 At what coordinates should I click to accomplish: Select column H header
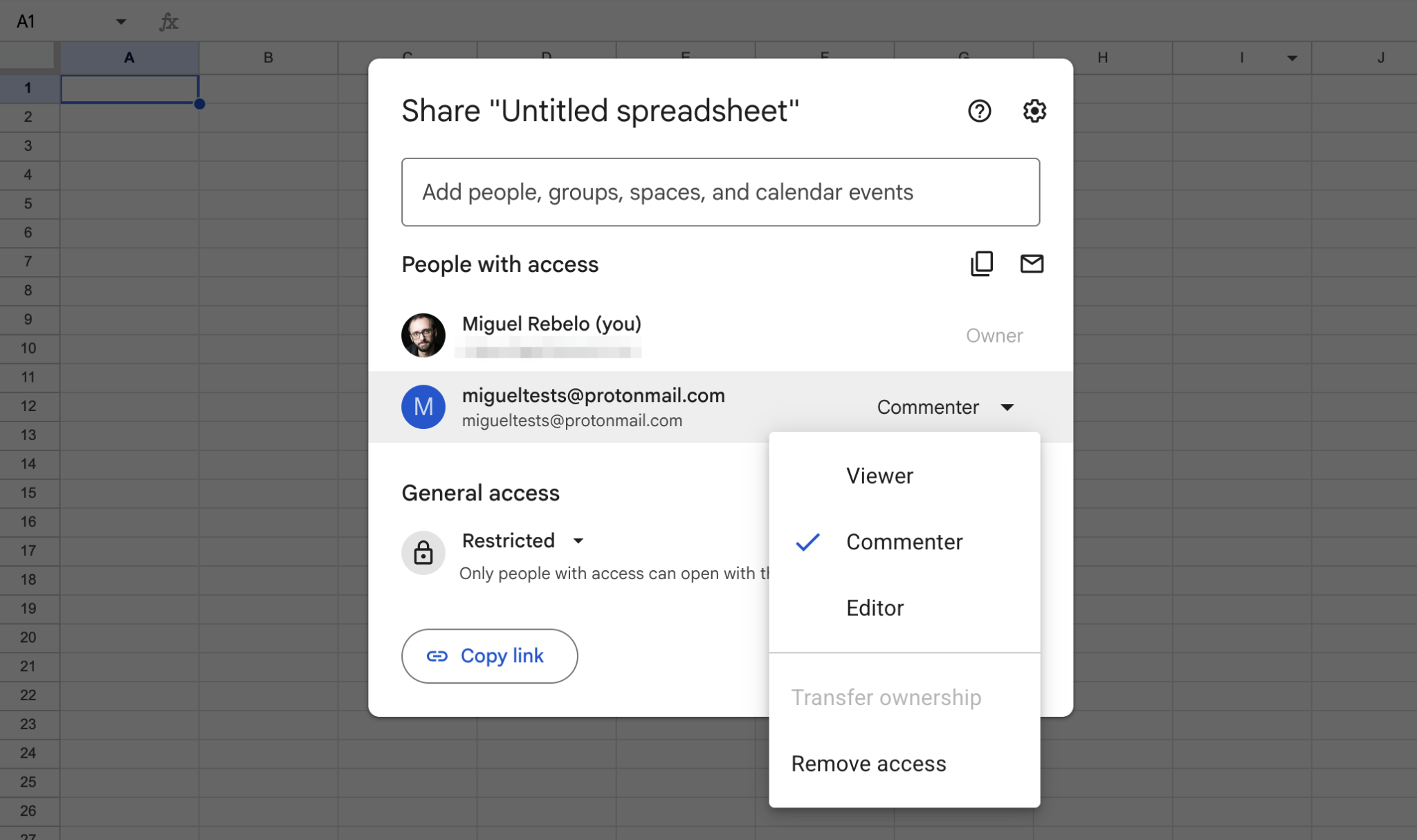click(x=1103, y=58)
